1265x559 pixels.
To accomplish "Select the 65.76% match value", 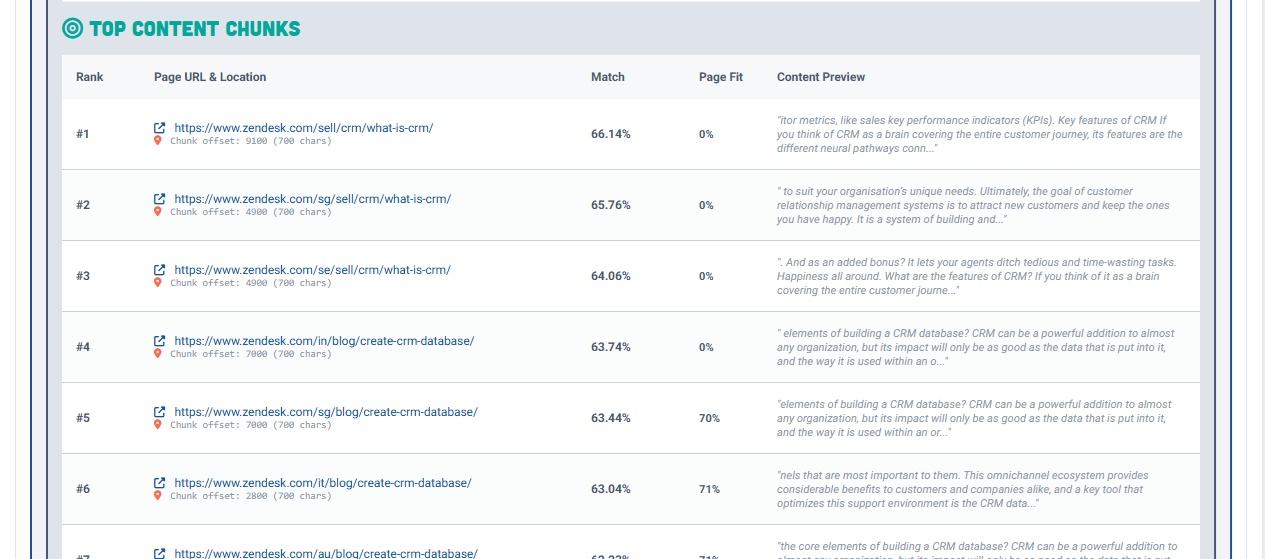I will 611,205.
